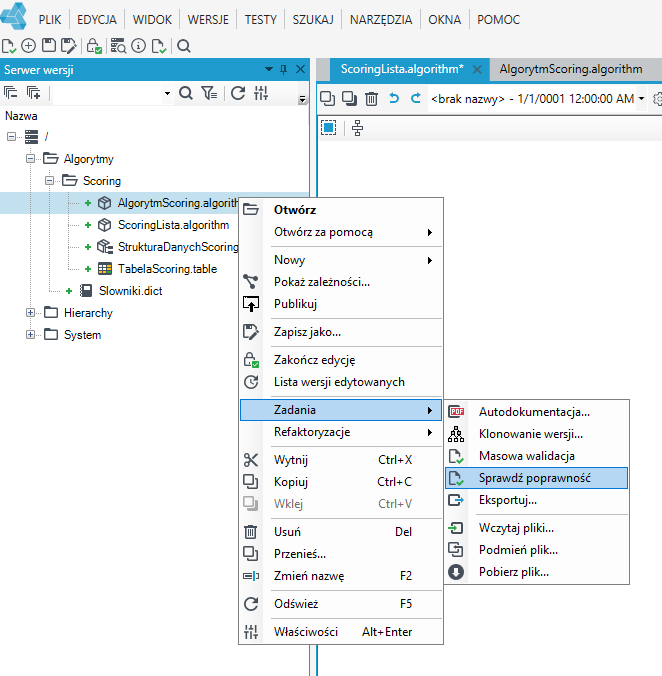Choose Otwórz in context menu
The height and width of the screenshot is (676, 662).
340,210
